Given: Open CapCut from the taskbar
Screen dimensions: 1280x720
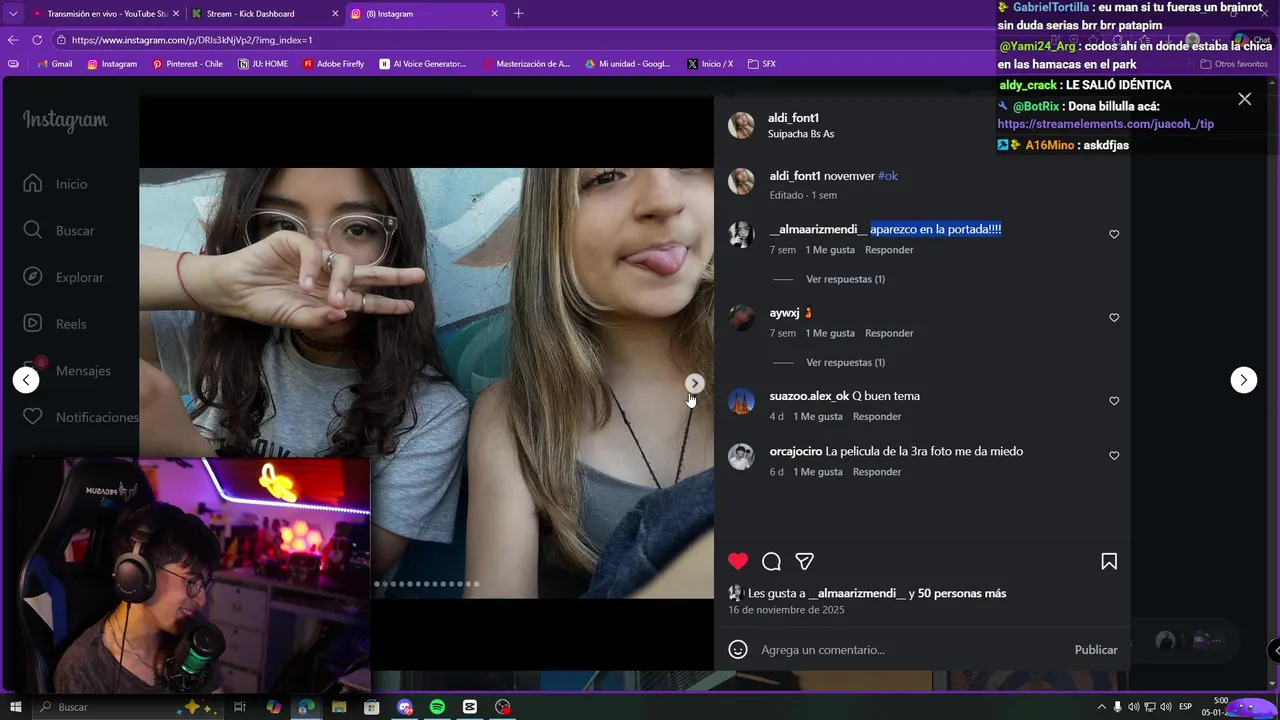Looking at the screenshot, I should (470, 707).
